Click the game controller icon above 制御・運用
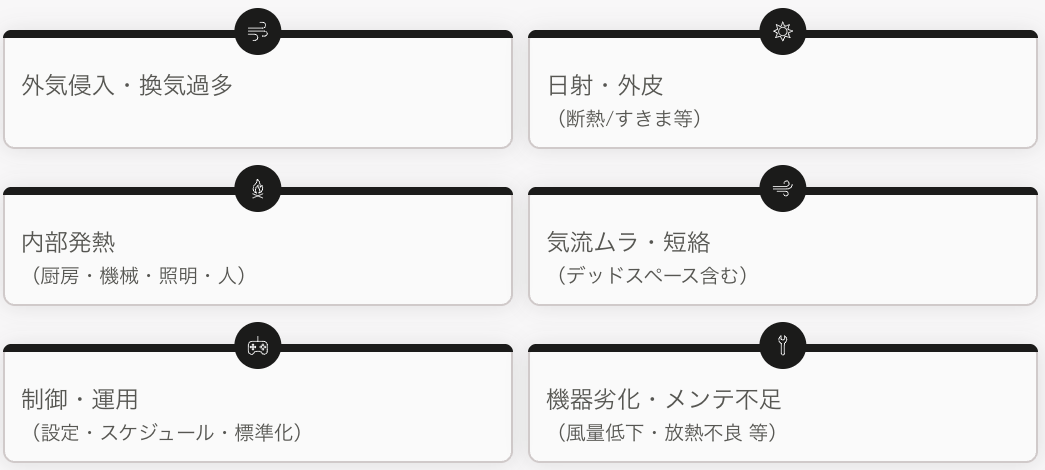 258,347
